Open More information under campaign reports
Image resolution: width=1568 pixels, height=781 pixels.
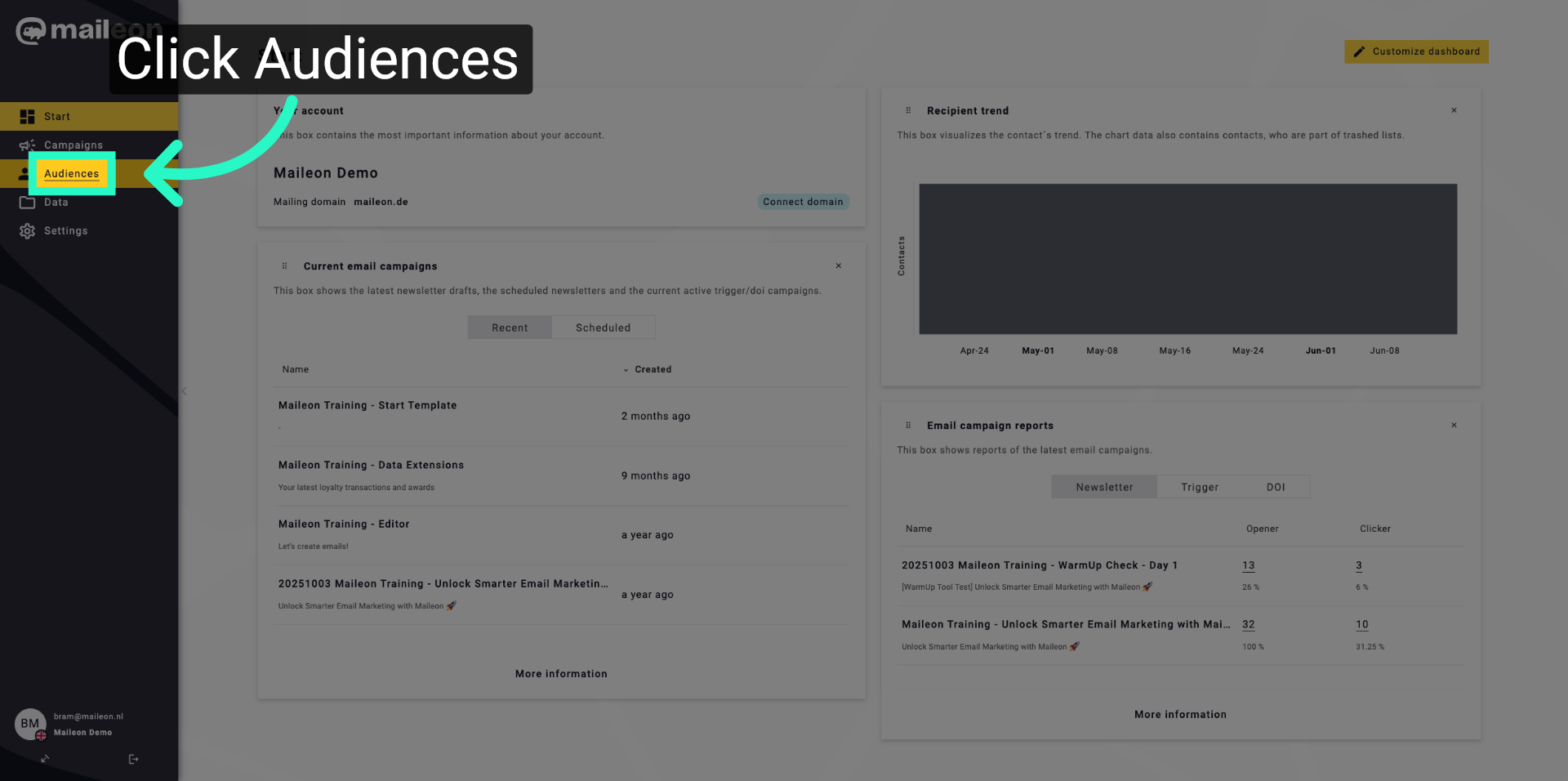point(1180,715)
